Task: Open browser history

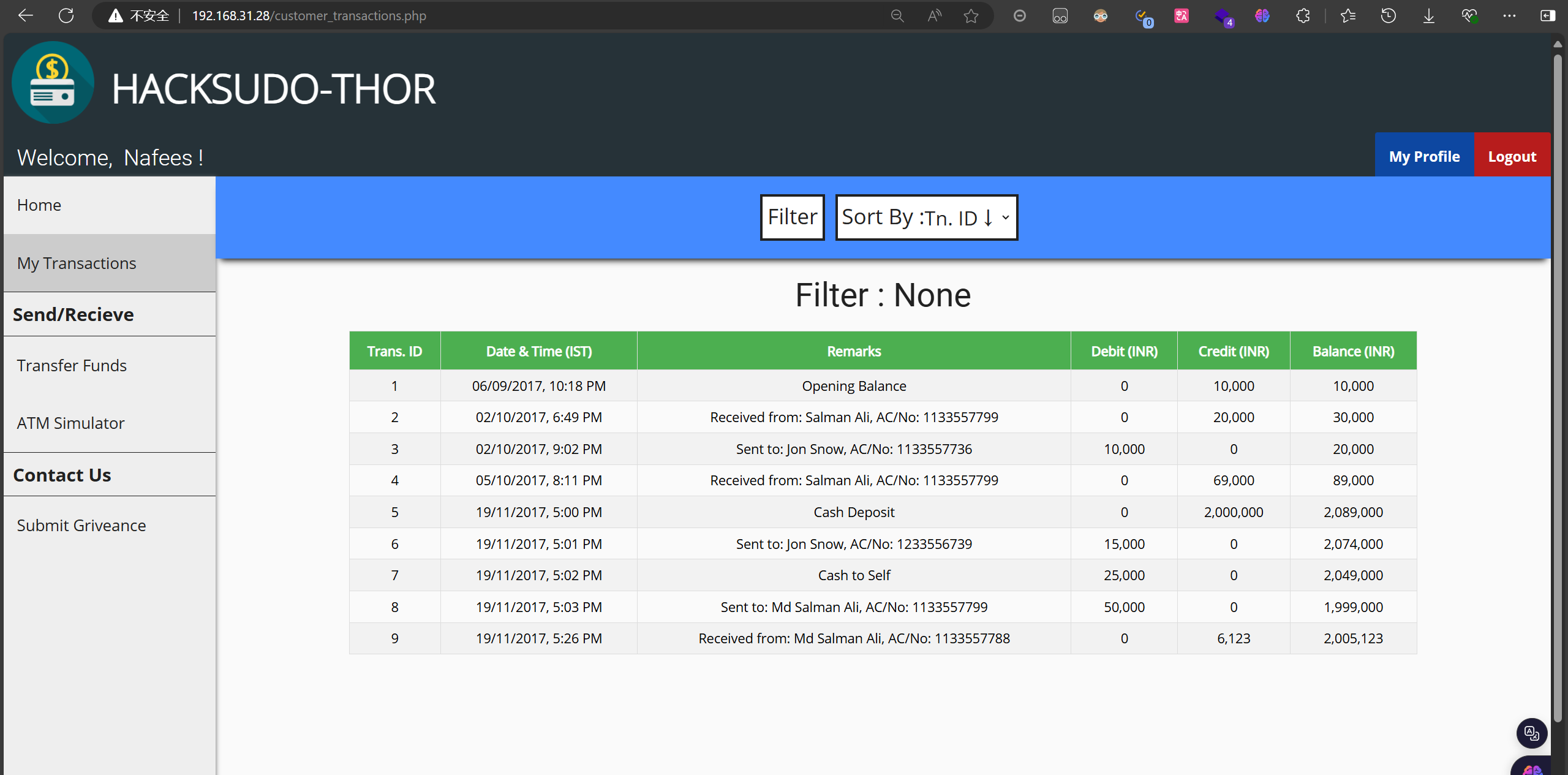Action: [x=1389, y=16]
